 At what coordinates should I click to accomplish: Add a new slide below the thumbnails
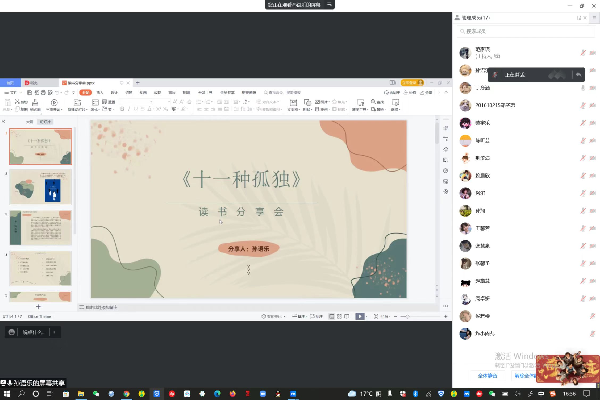tap(39, 306)
